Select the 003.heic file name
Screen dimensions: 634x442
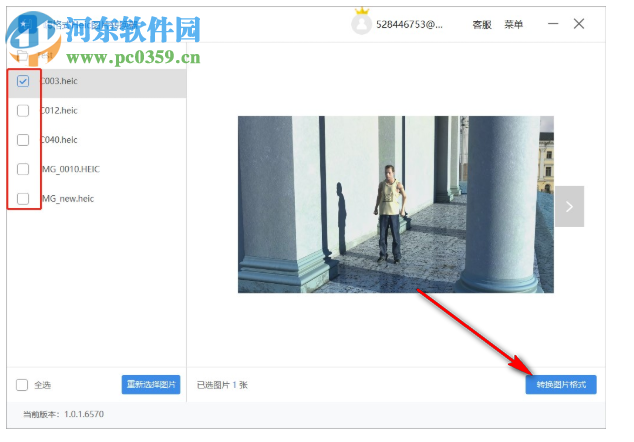coord(59,81)
